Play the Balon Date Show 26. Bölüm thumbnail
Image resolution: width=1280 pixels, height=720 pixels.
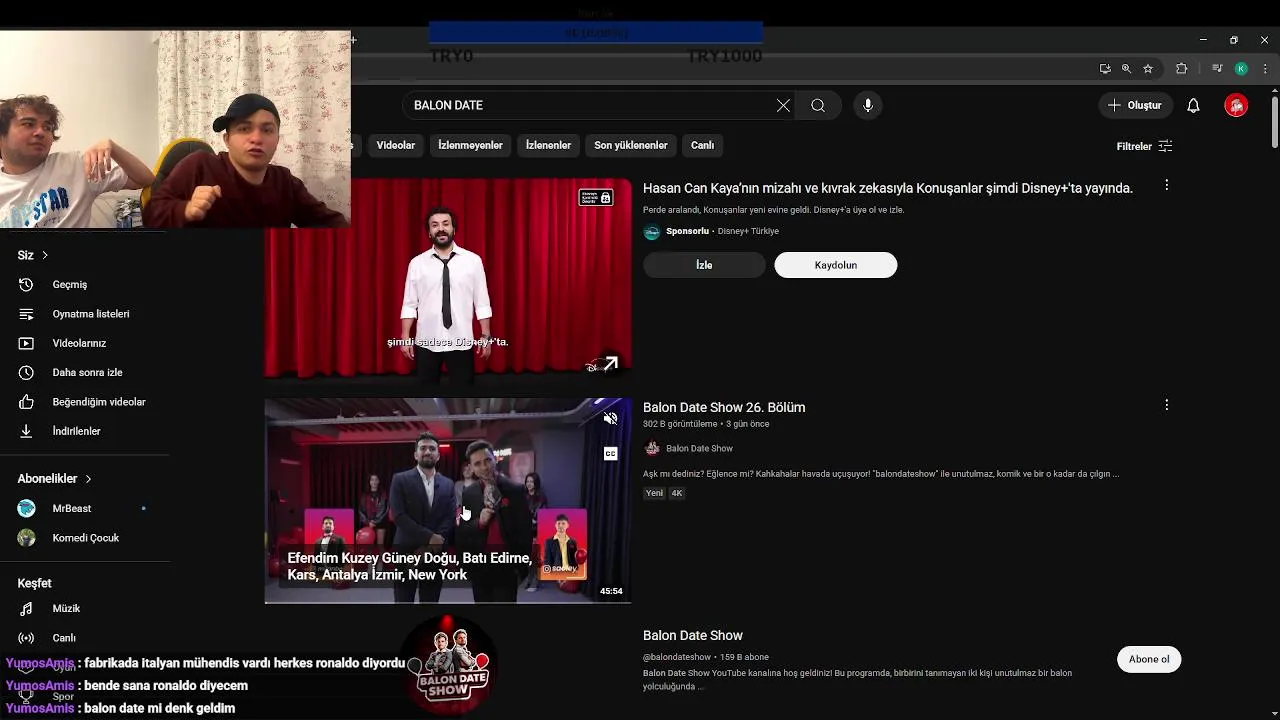click(x=448, y=501)
